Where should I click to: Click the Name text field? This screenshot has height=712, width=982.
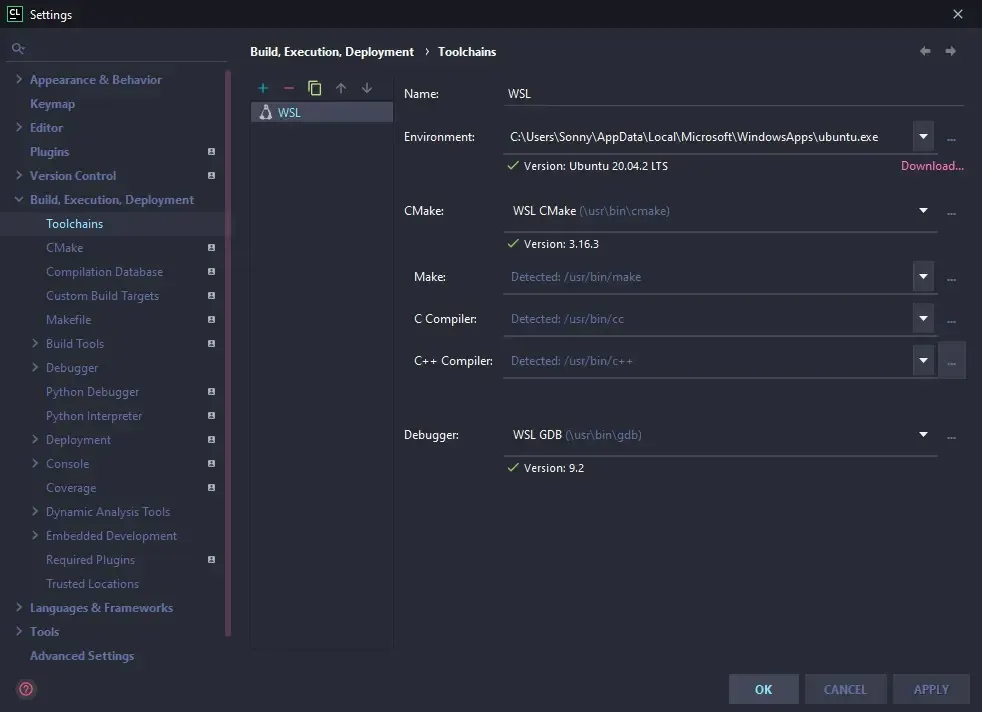coord(735,94)
